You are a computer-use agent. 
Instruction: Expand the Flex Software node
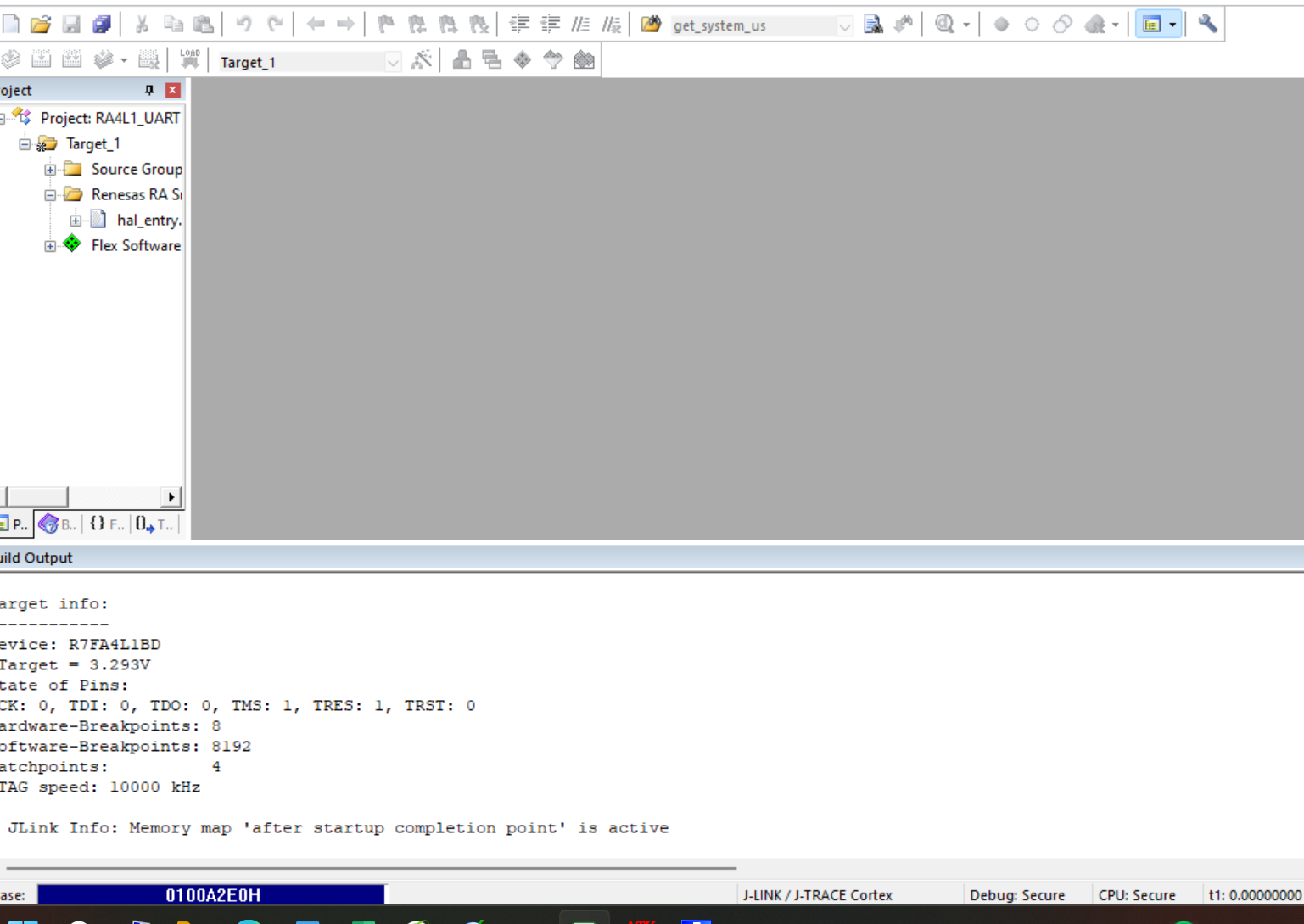point(50,246)
